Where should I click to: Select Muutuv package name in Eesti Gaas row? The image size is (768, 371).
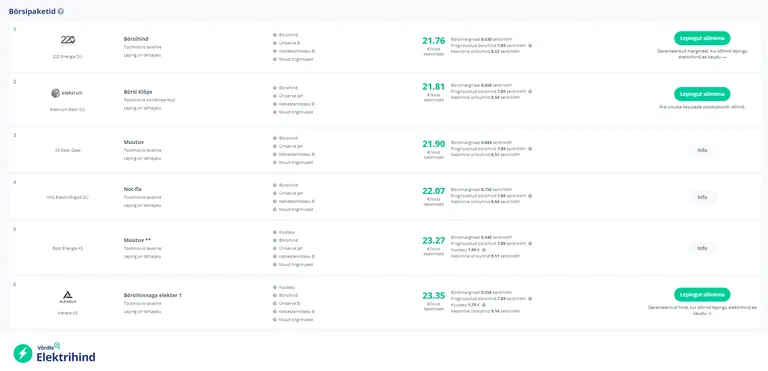134,142
